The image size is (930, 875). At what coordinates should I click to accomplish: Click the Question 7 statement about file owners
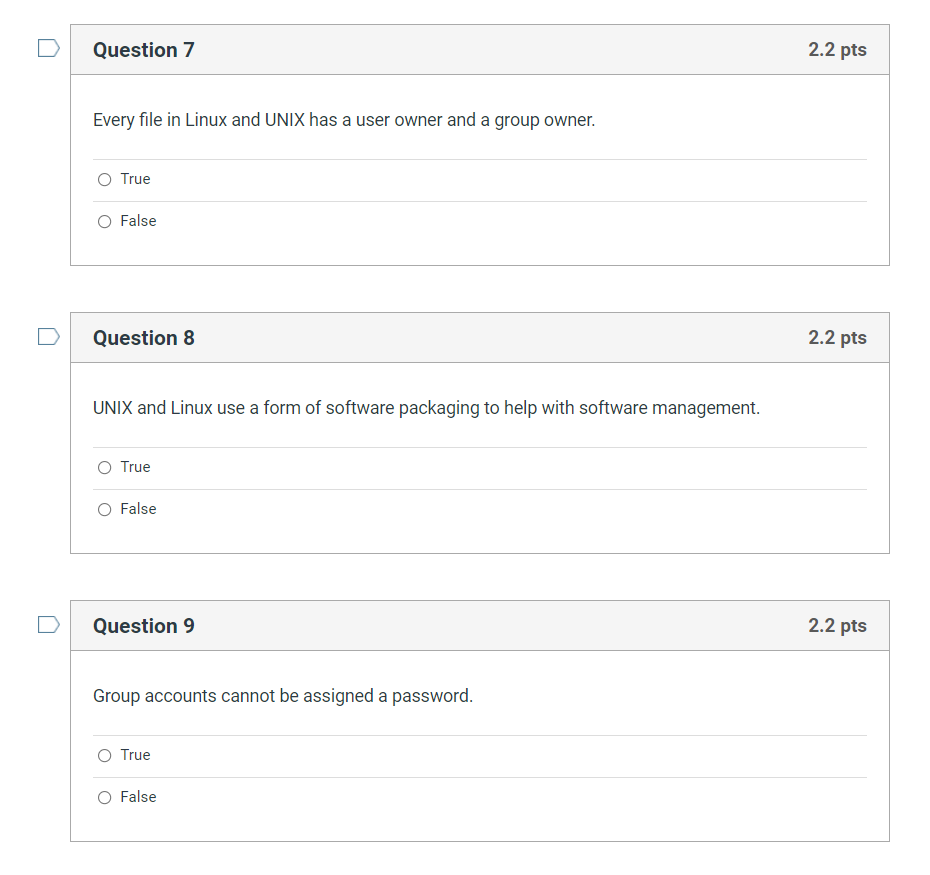(344, 120)
